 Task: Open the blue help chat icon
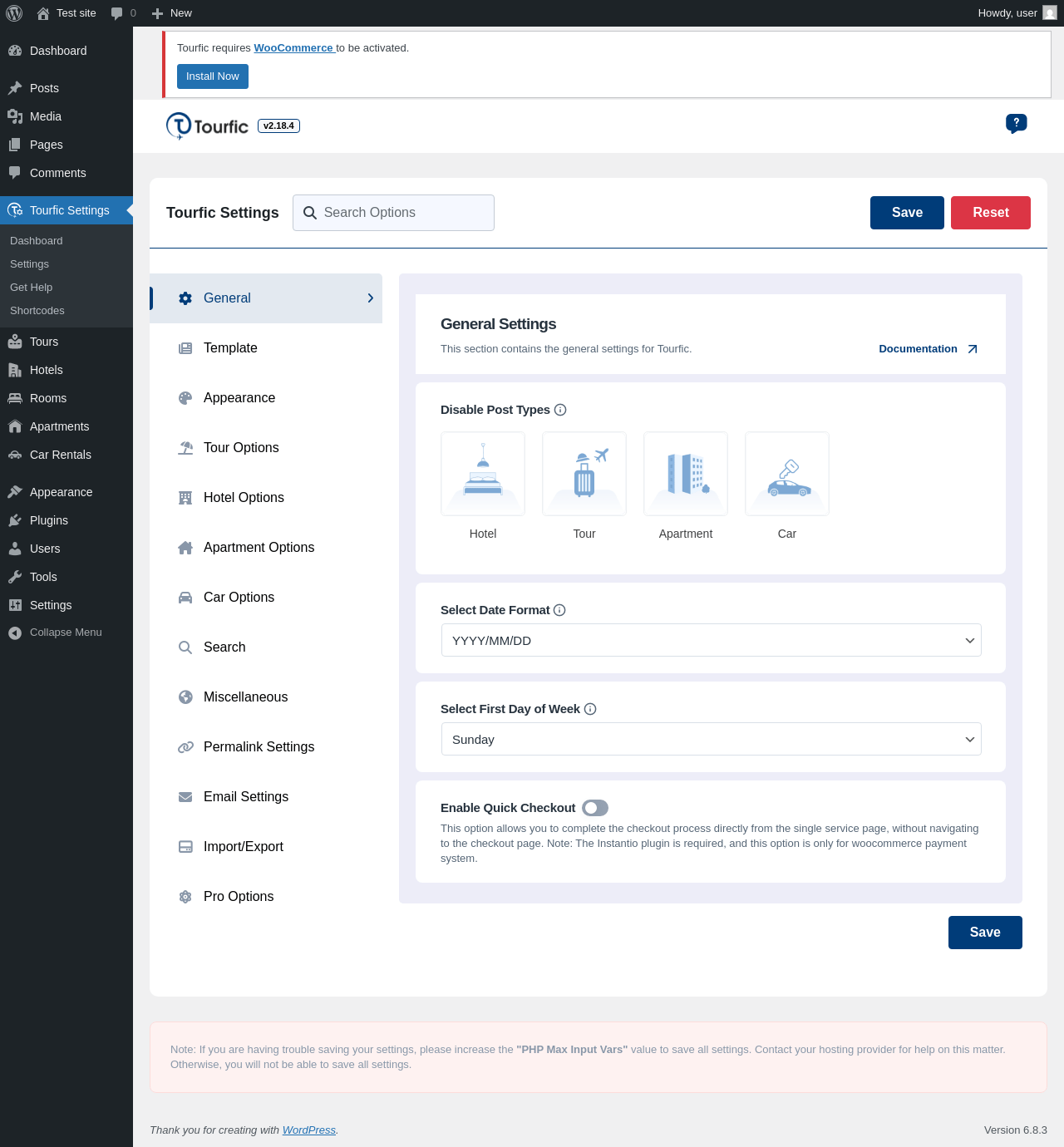point(1016,124)
